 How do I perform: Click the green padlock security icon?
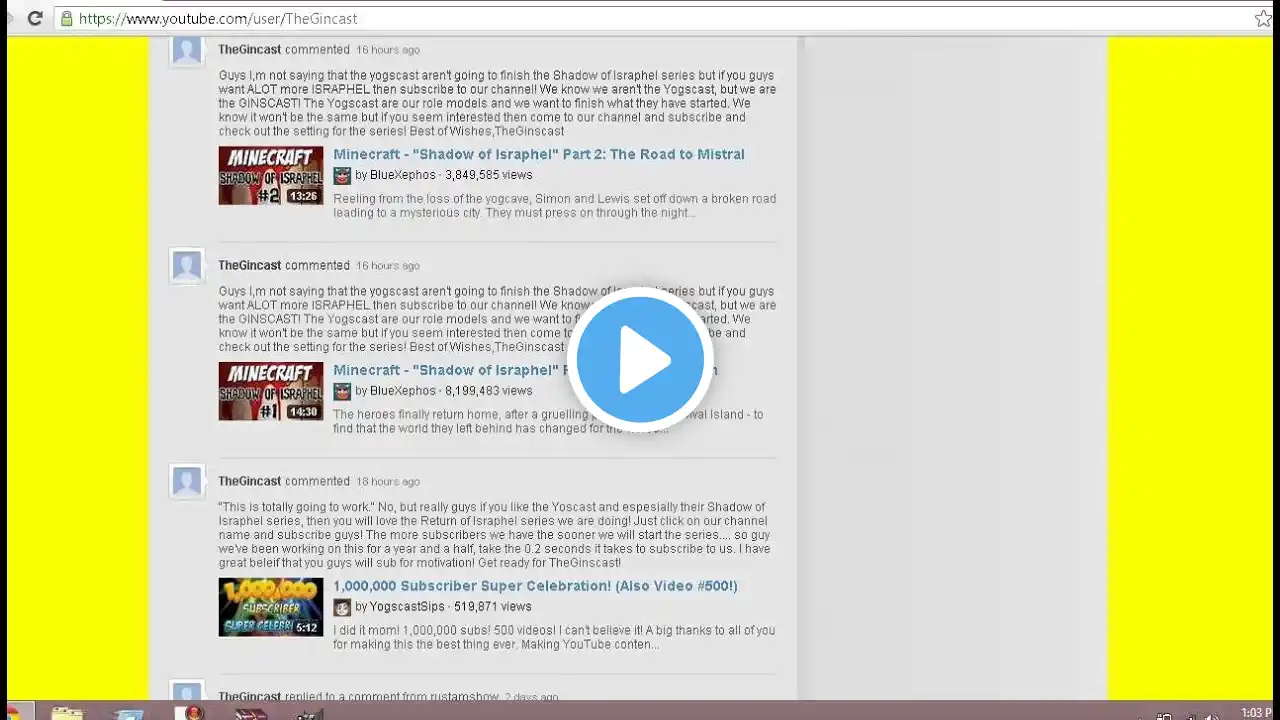point(66,18)
